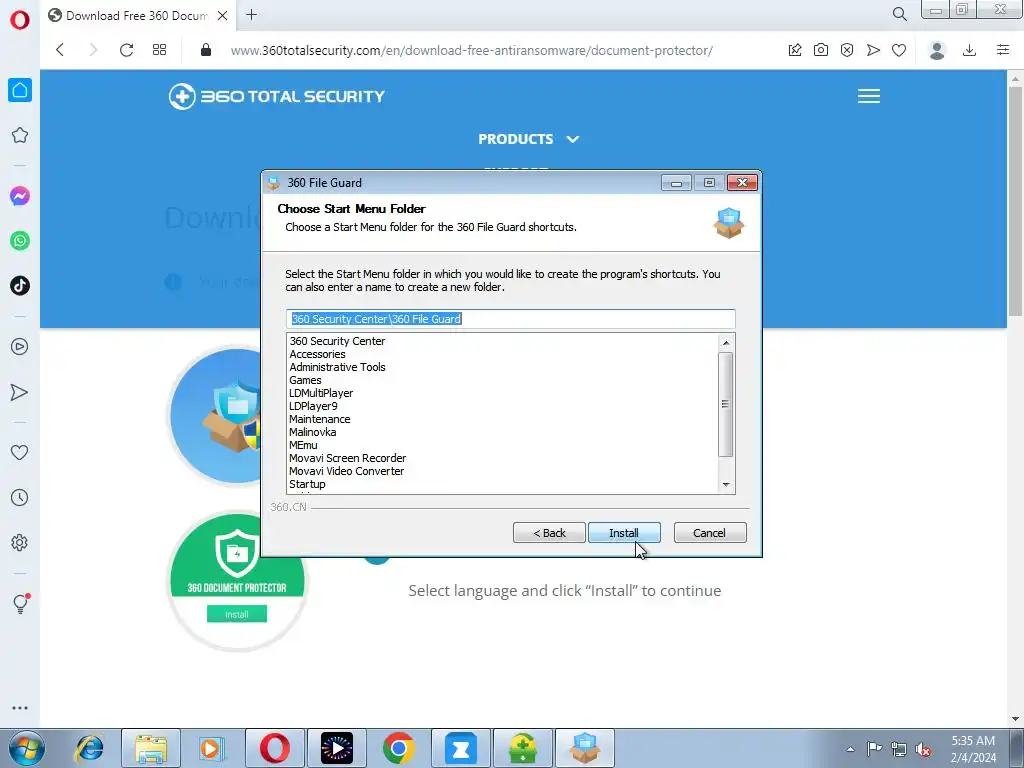Select Accessories in the folder list
Image resolution: width=1024 pixels, height=768 pixels.
[317, 354]
